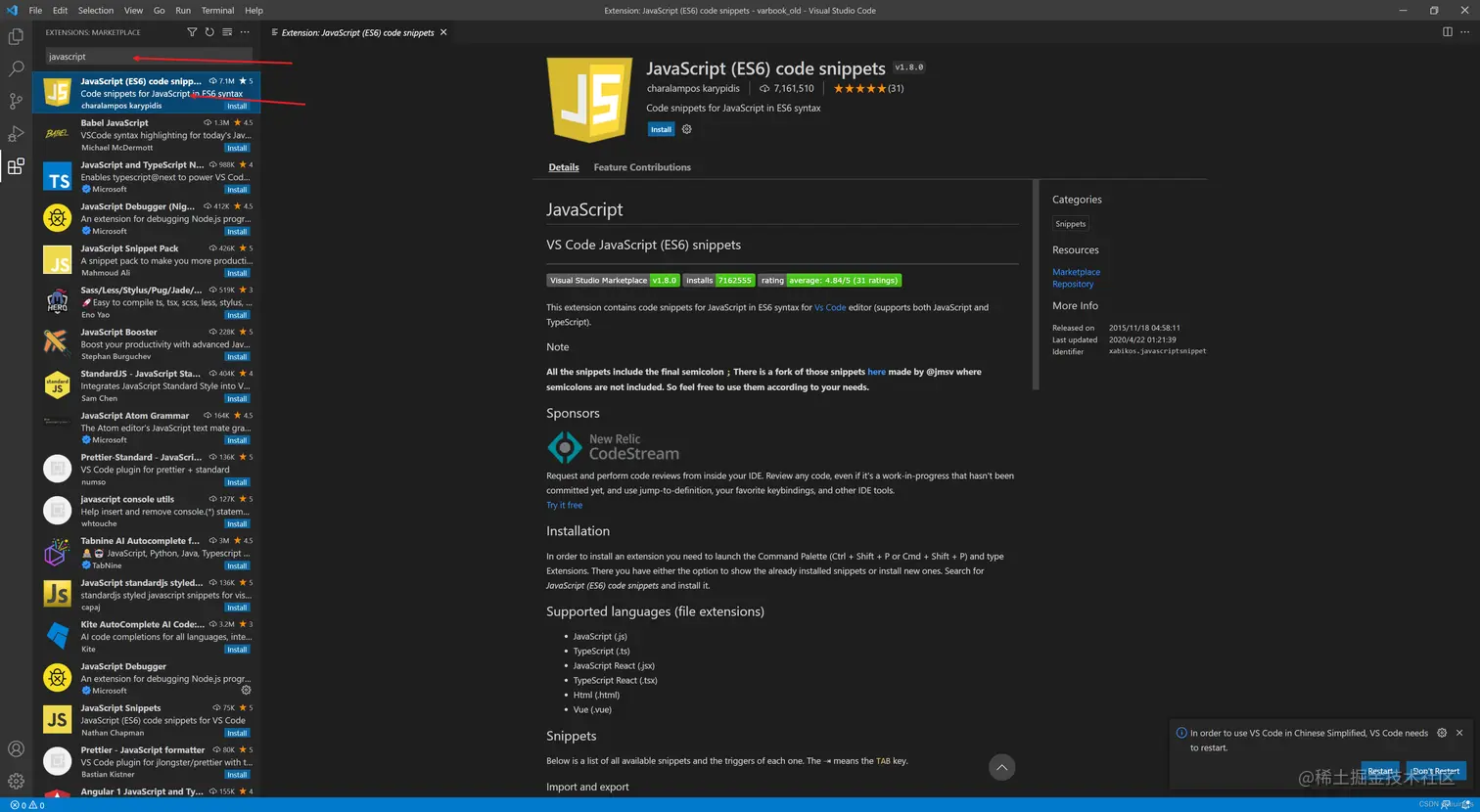Filter extensions with the funnel icon

tap(192, 32)
